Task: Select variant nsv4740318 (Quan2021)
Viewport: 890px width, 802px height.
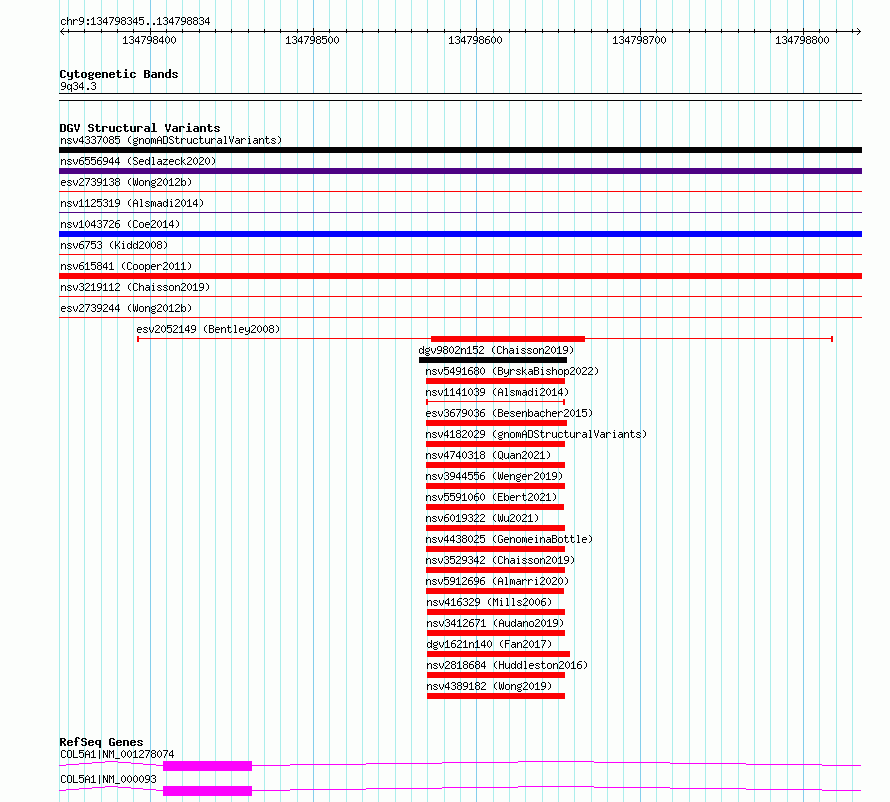Action: (x=488, y=455)
